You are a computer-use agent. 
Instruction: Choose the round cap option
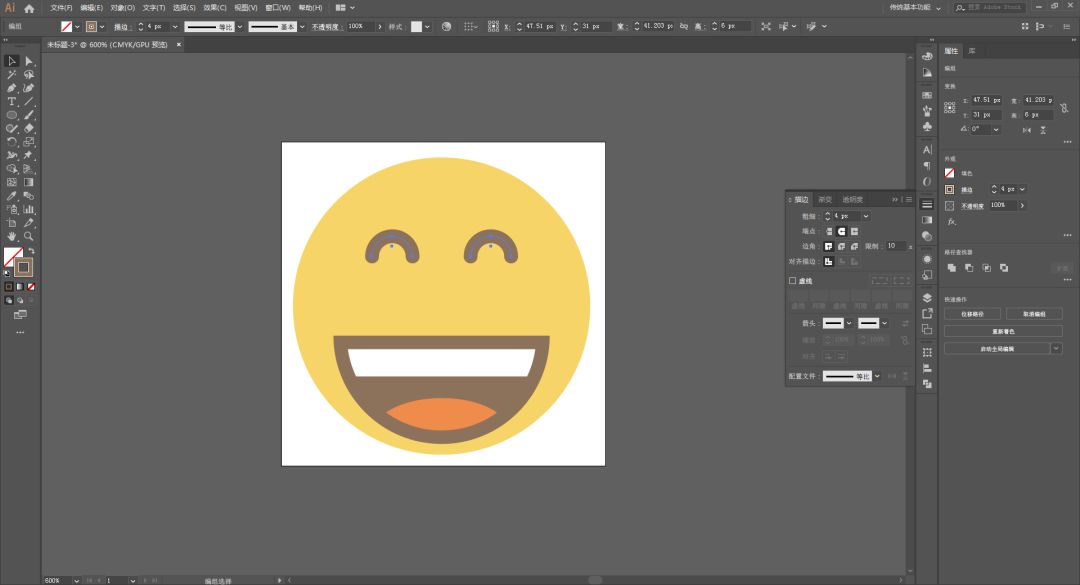pos(841,231)
